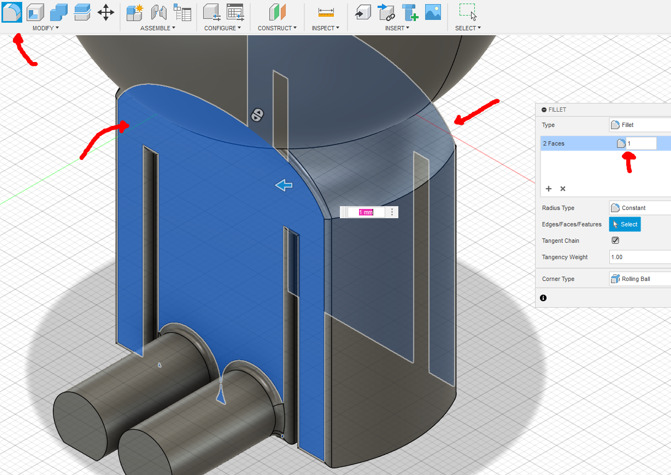Screen dimensions: 671x475
Task: Click the linked component insert icon
Action: click(x=386, y=12)
